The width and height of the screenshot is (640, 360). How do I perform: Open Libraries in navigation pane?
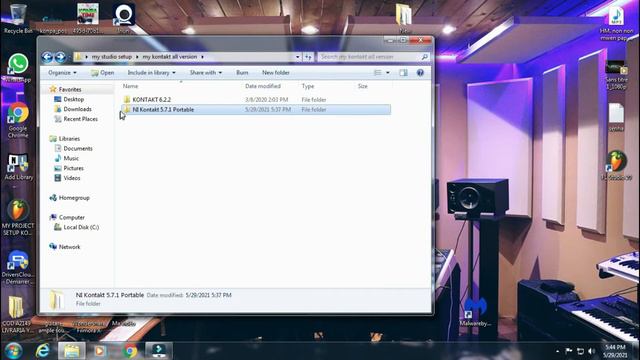coord(69,139)
